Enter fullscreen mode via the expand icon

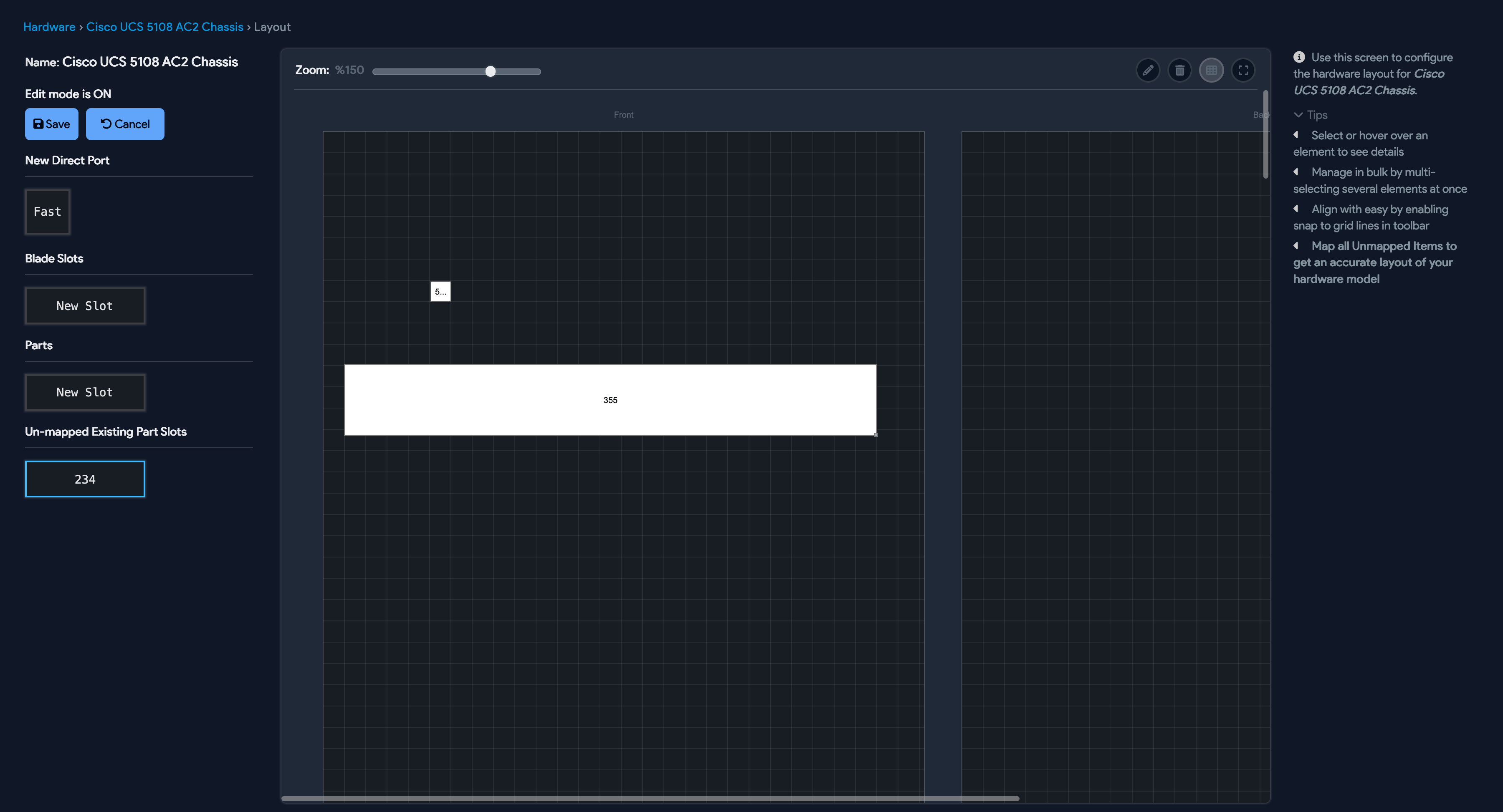pyautogui.click(x=1243, y=70)
